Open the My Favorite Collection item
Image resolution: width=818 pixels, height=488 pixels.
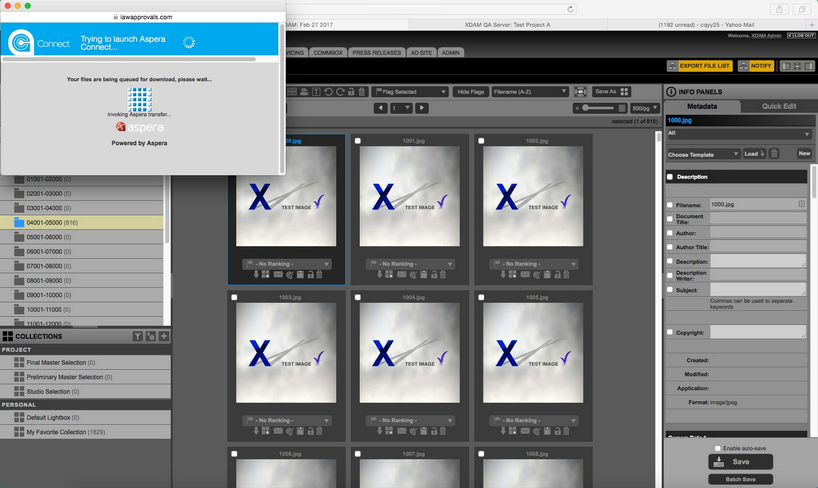pyautogui.click(x=60, y=430)
